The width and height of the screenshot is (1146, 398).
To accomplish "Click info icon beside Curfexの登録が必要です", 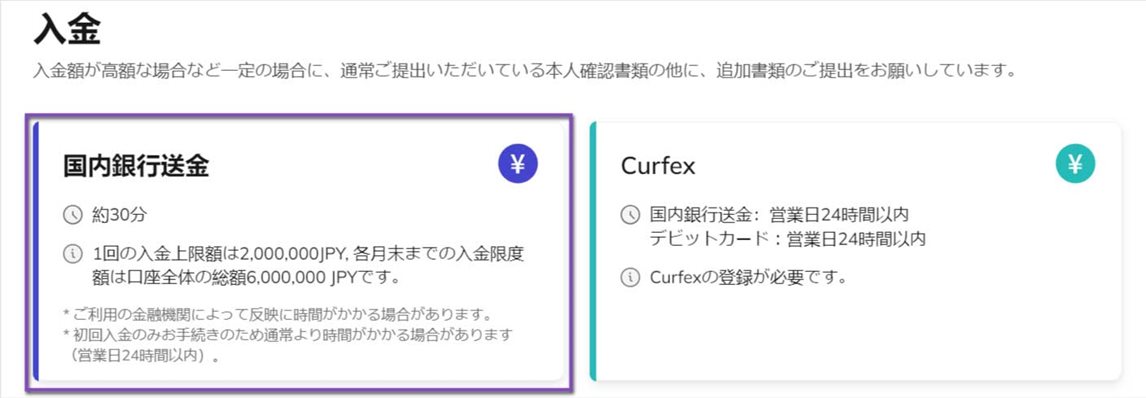I will tap(629, 278).
